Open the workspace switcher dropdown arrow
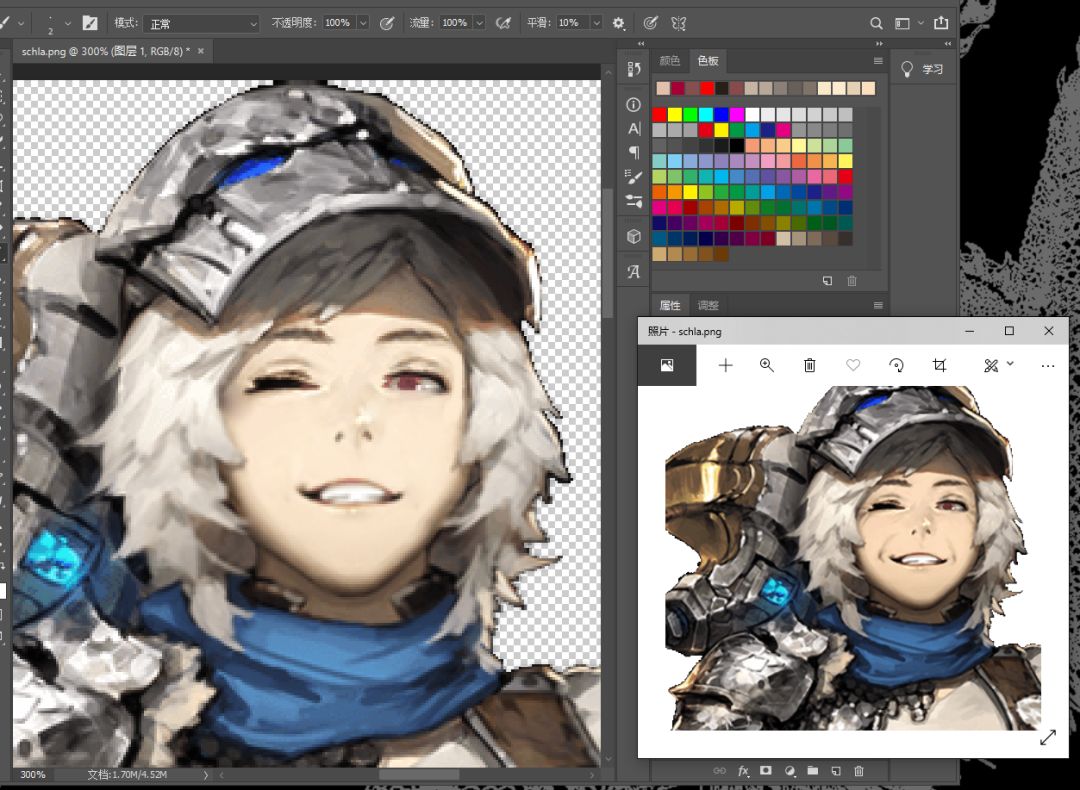 [x=921, y=23]
